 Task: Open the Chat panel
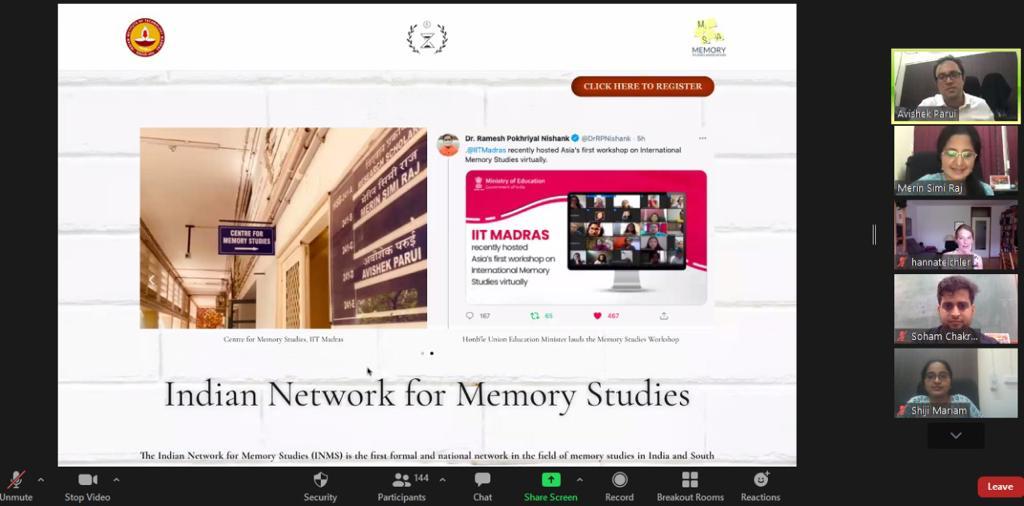482,481
